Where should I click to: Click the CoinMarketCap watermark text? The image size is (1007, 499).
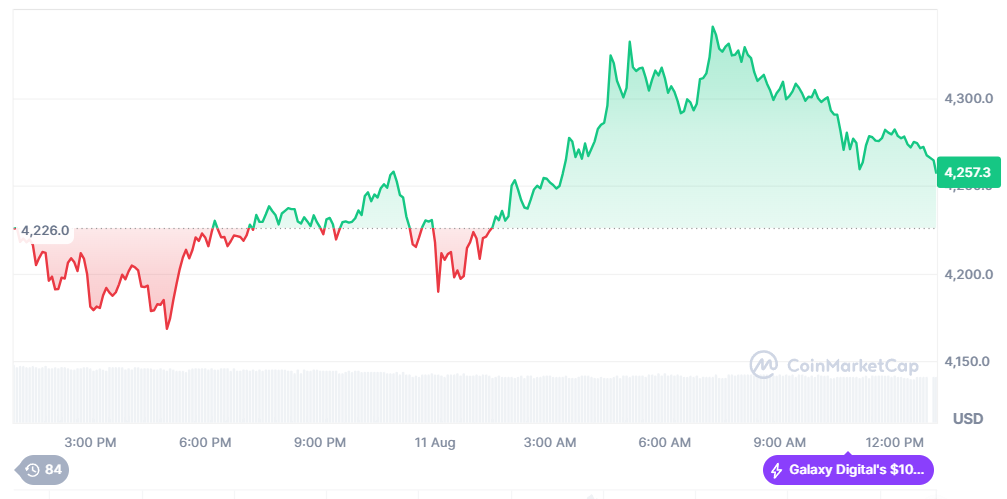(x=852, y=366)
